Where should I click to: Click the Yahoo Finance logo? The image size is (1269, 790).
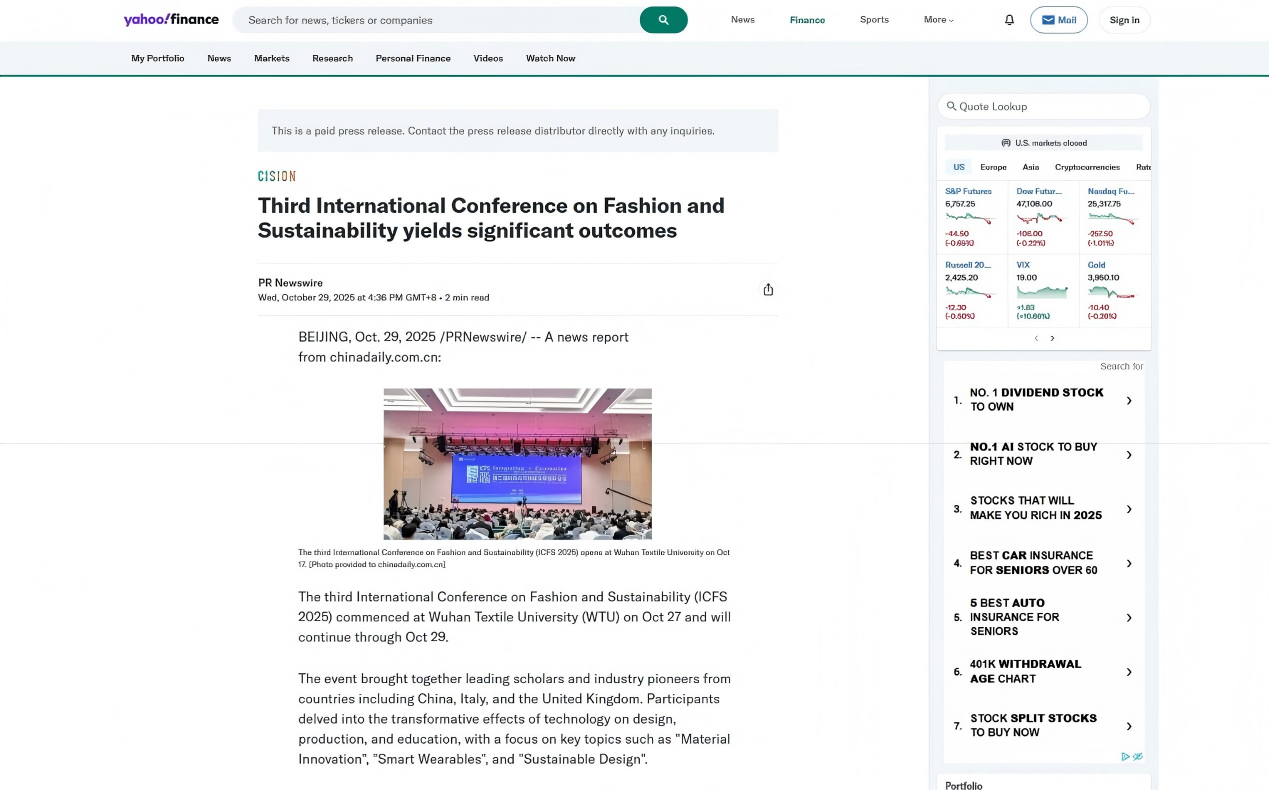pos(171,20)
